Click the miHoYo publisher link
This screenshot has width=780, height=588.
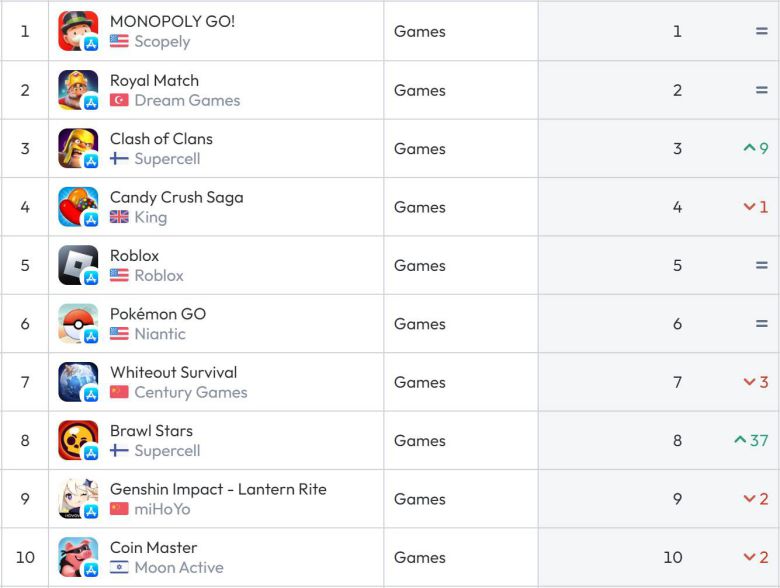pos(162,509)
